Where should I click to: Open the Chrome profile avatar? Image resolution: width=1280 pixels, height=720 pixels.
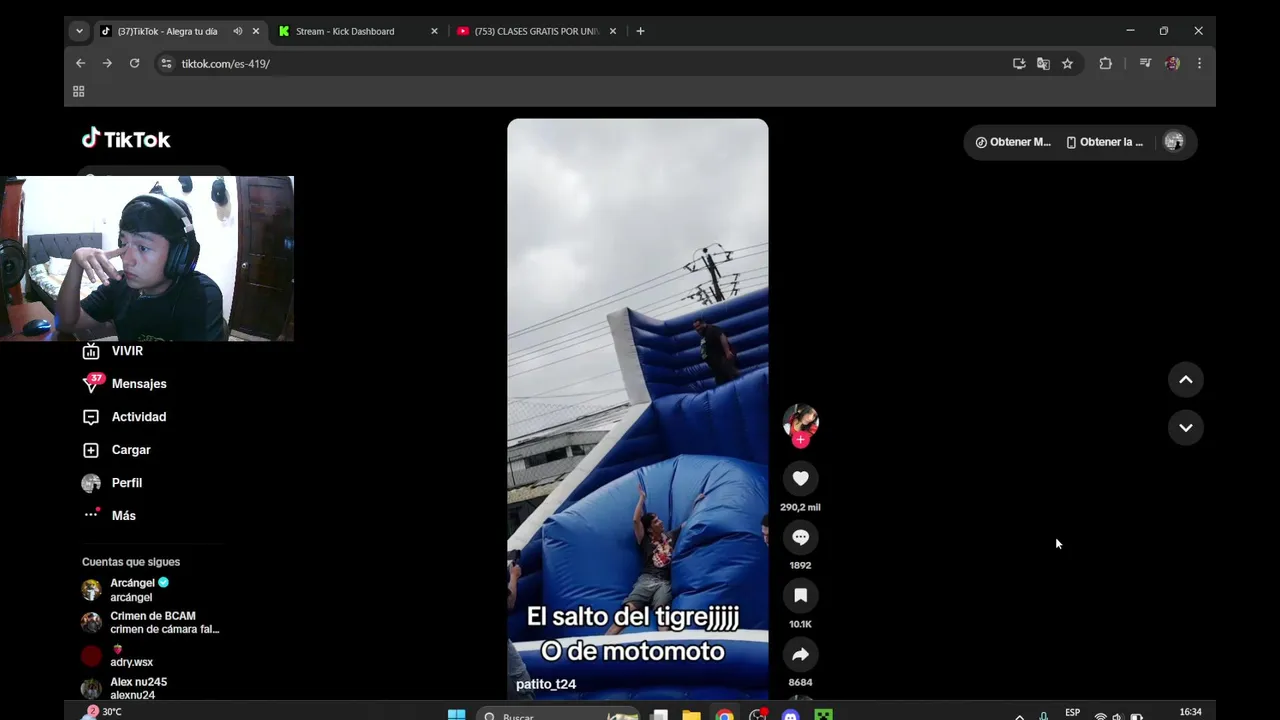click(x=1172, y=63)
